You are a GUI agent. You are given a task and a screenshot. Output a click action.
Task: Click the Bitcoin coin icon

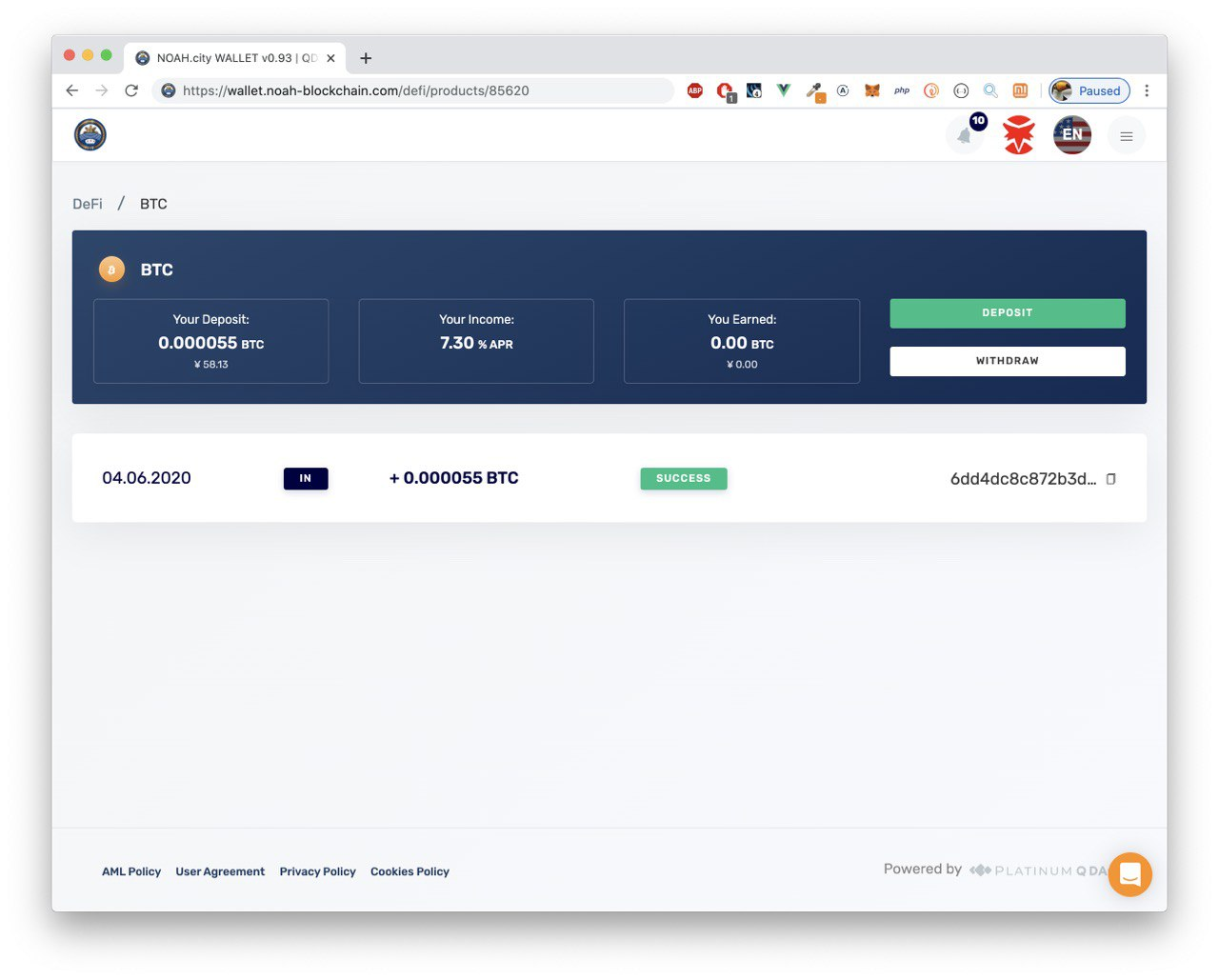point(111,270)
